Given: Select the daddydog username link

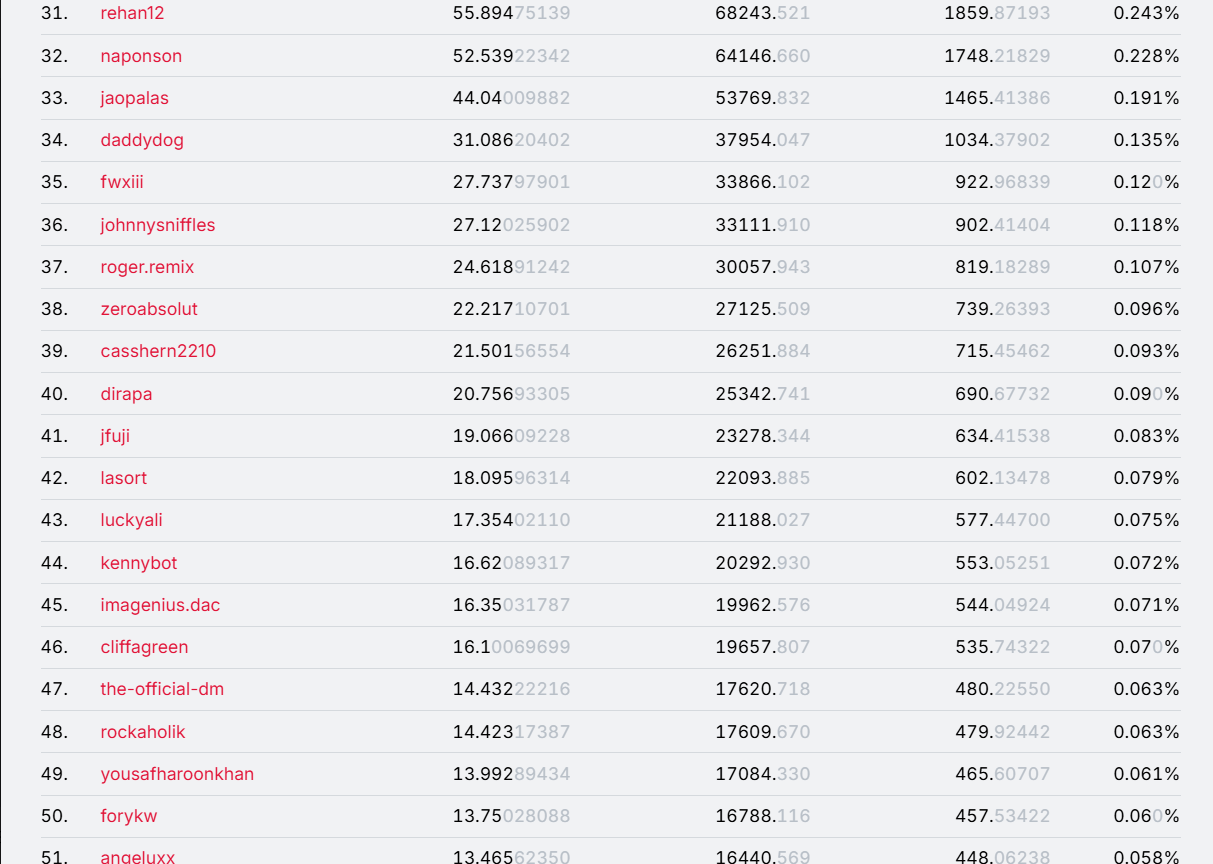Looking at the screenshot, I should 142,140.
